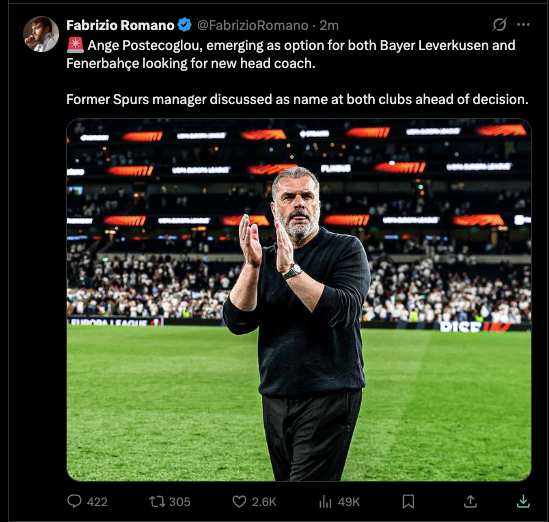This screenshot has height=522, width=549.
Task: Like the post using heart icon
Action: (x=239, y=501)
